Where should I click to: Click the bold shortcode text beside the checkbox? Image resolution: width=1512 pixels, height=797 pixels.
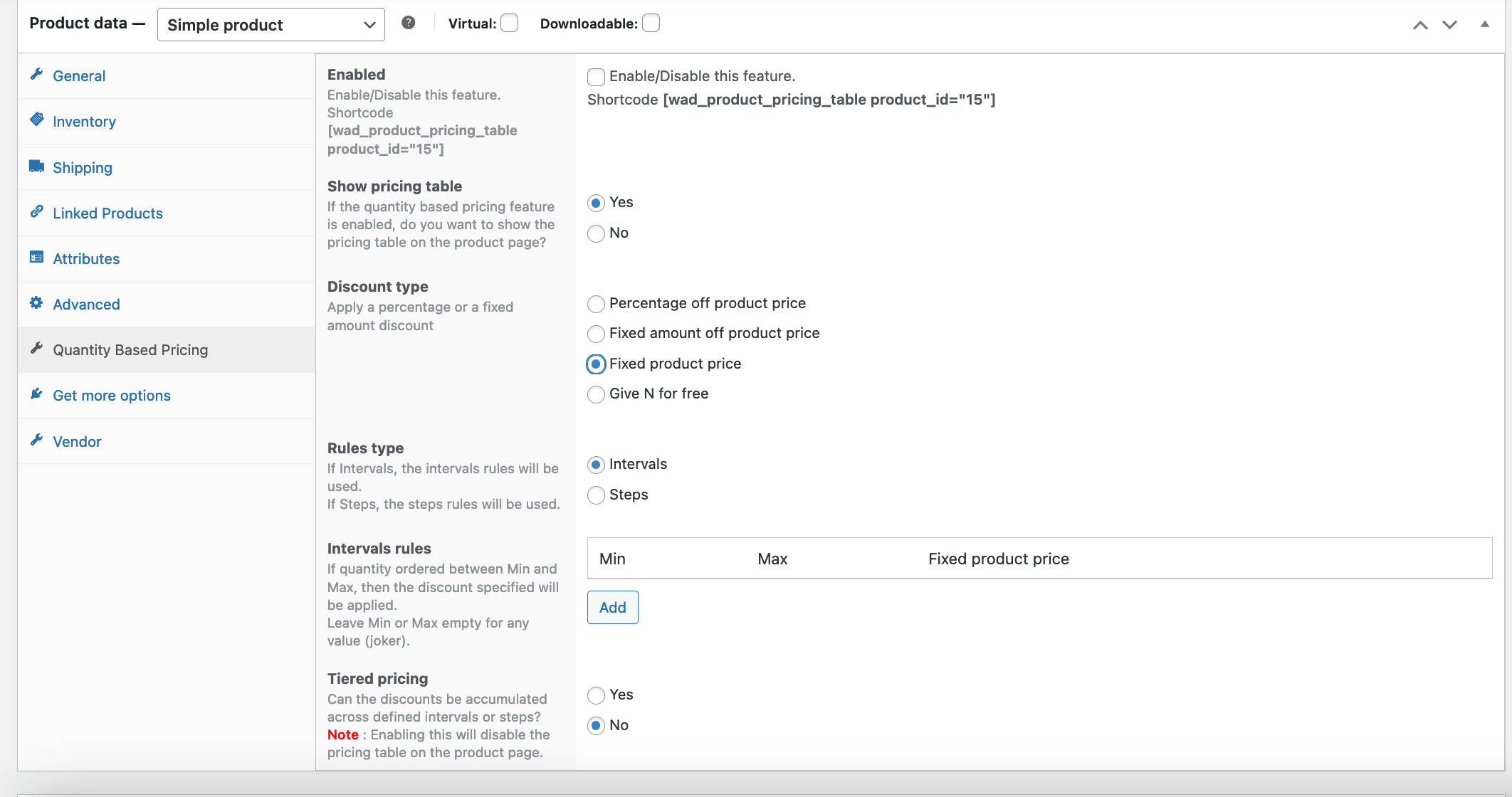click(829, 100)
